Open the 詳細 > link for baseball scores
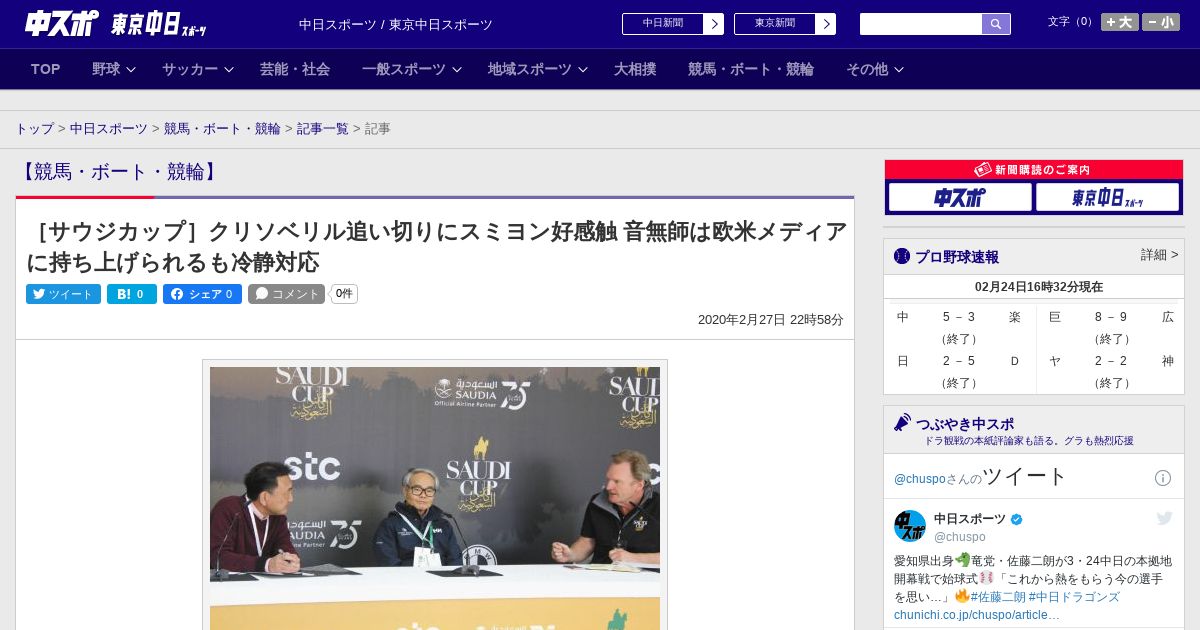The height and width of the screenshot is (630, 1200). coord(1159,256)
